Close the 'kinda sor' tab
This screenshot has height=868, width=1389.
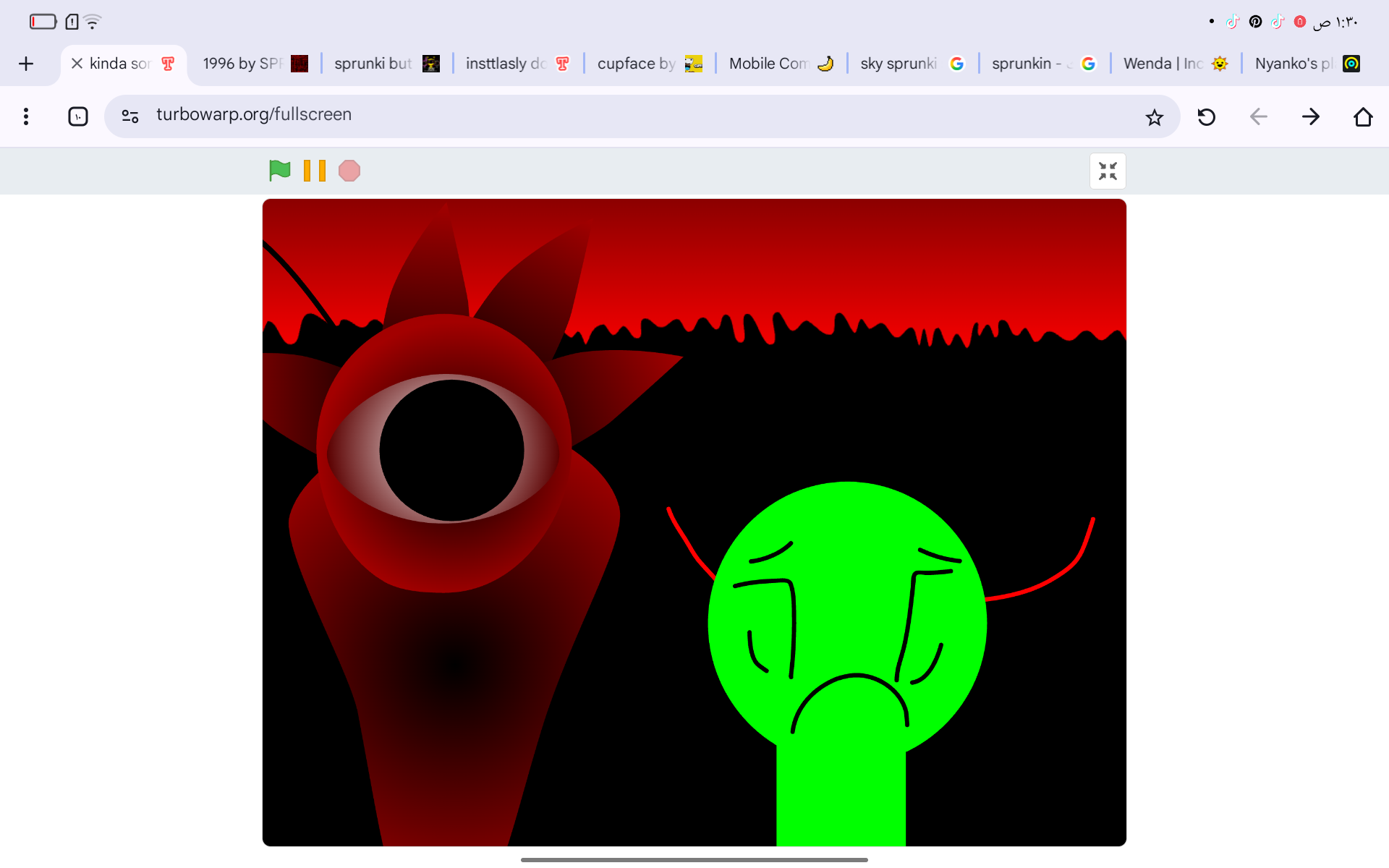pos(77,64)
